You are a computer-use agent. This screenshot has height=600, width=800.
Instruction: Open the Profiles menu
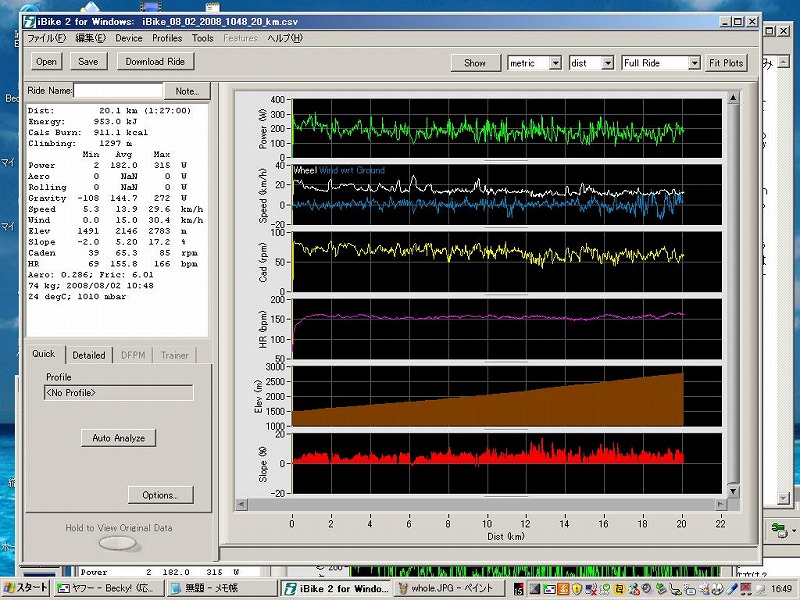click(x=167, y=38)
